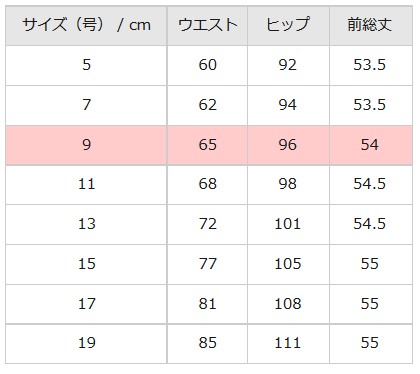Click hip value 108

tap(288, 304)
